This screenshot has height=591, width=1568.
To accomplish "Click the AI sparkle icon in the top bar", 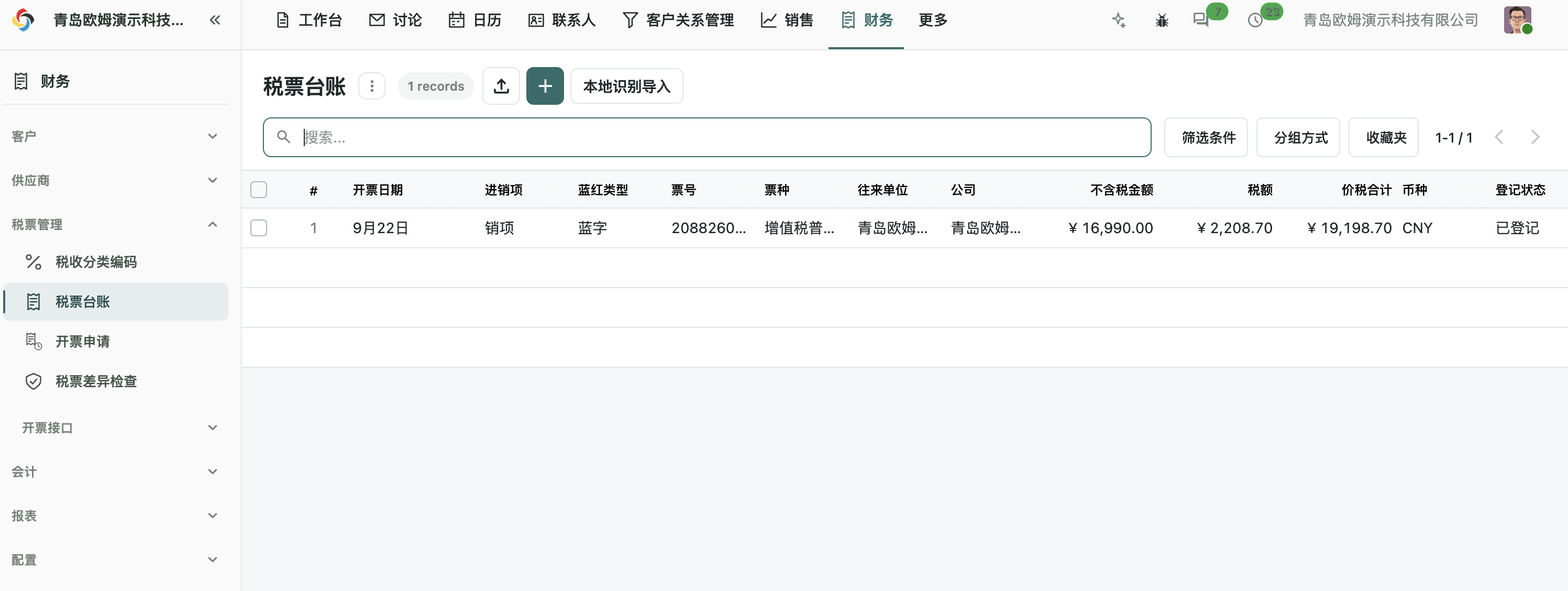I will click(1119, 20).
